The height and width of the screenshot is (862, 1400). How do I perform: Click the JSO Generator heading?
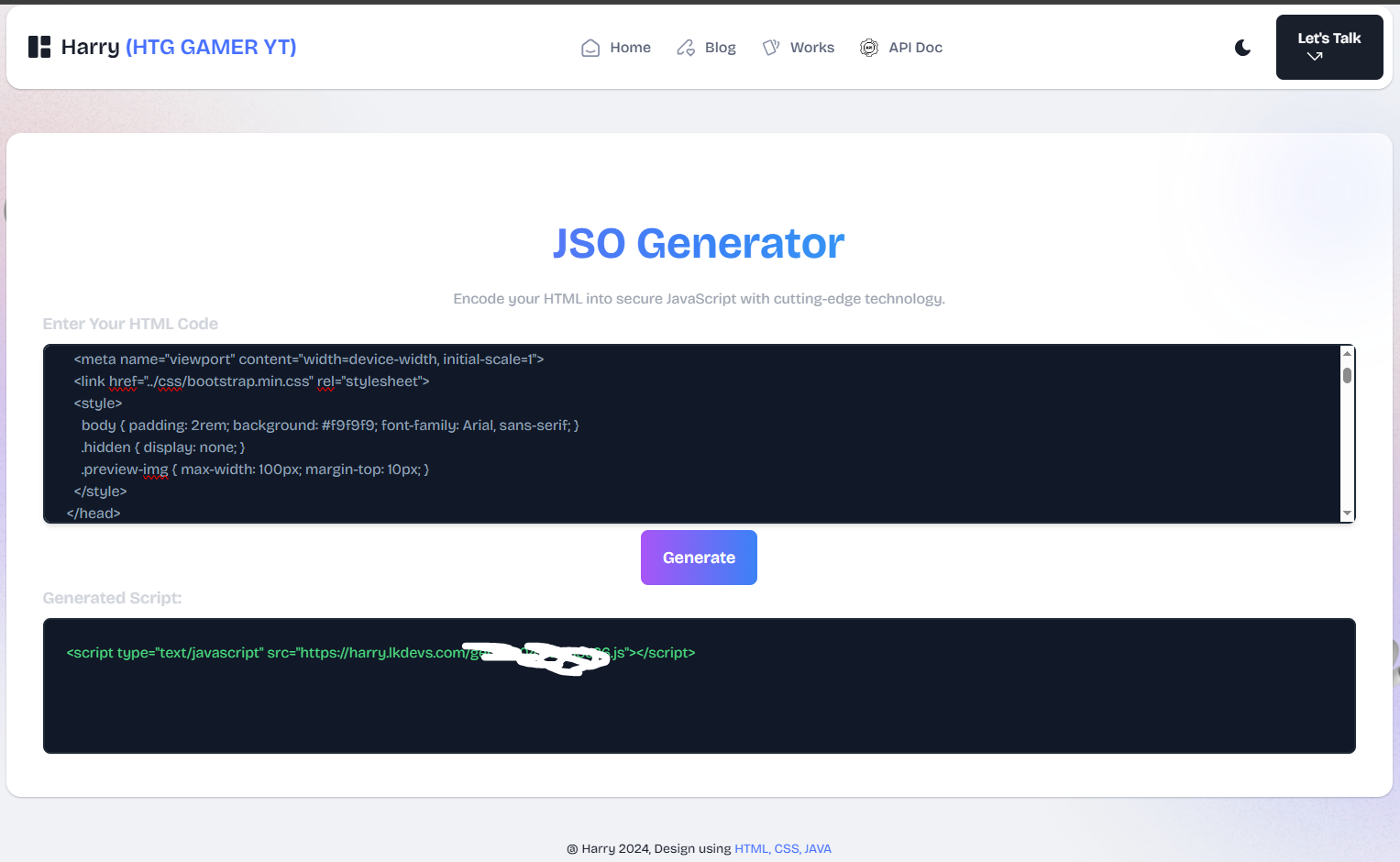click(x=699, y=243)
